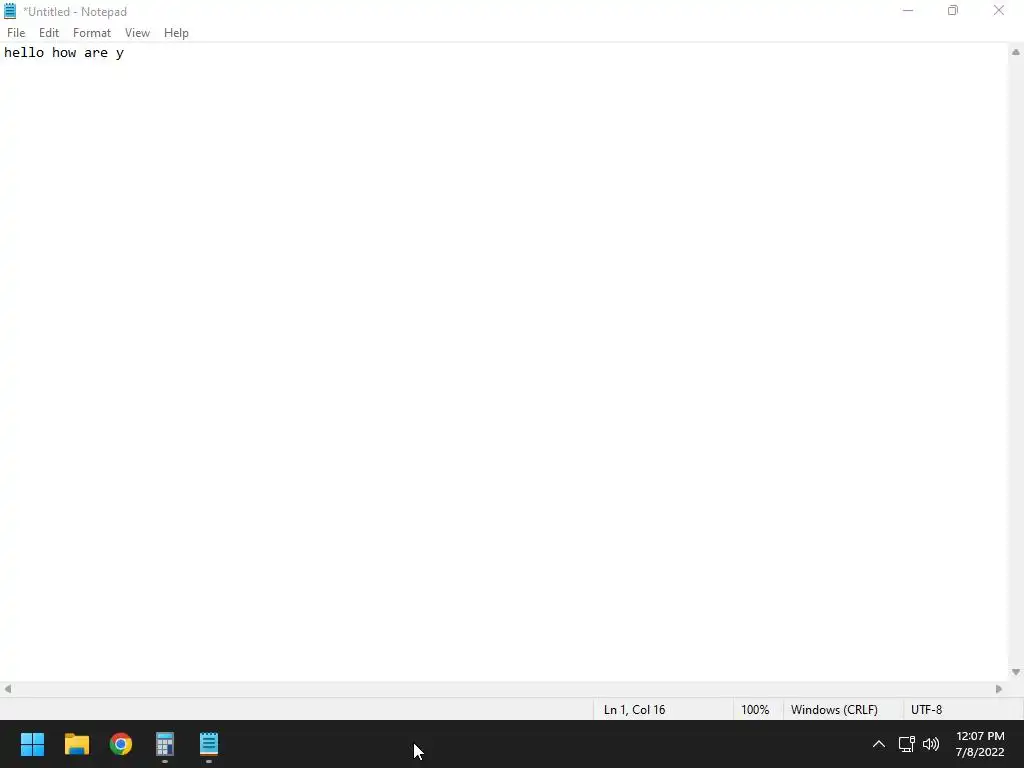This screenshot has width=1024, height=768.
Task: Click scroll up arrow of vertical scrollbar
Action: [1016, 52]
